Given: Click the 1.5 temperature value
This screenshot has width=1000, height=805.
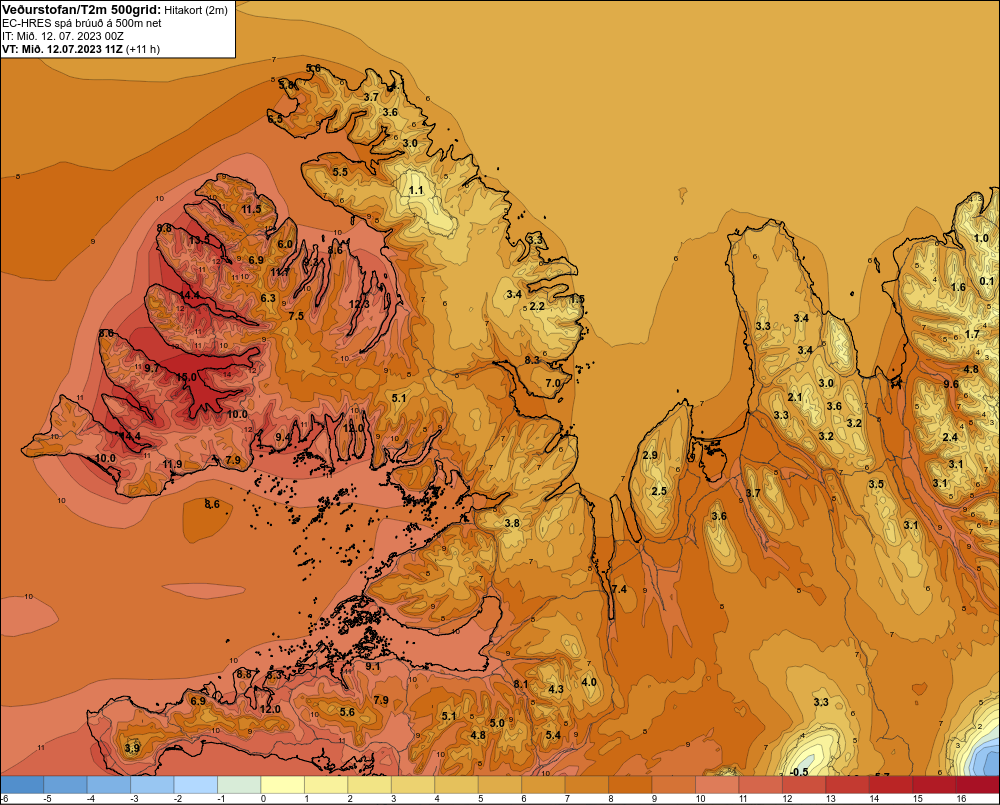Looking at the screenshot, I should (577, 299).
